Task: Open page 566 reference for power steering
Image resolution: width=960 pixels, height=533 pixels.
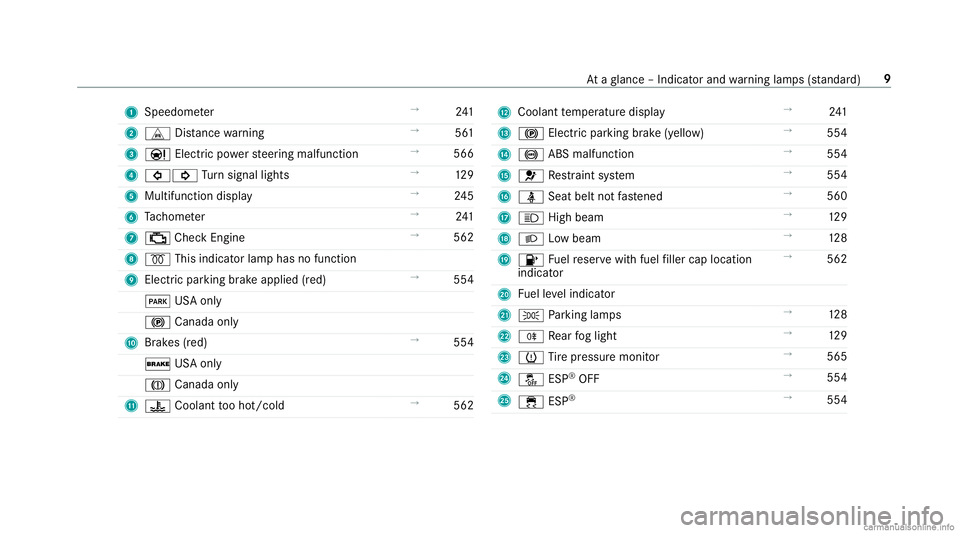Action: (463, 154)
